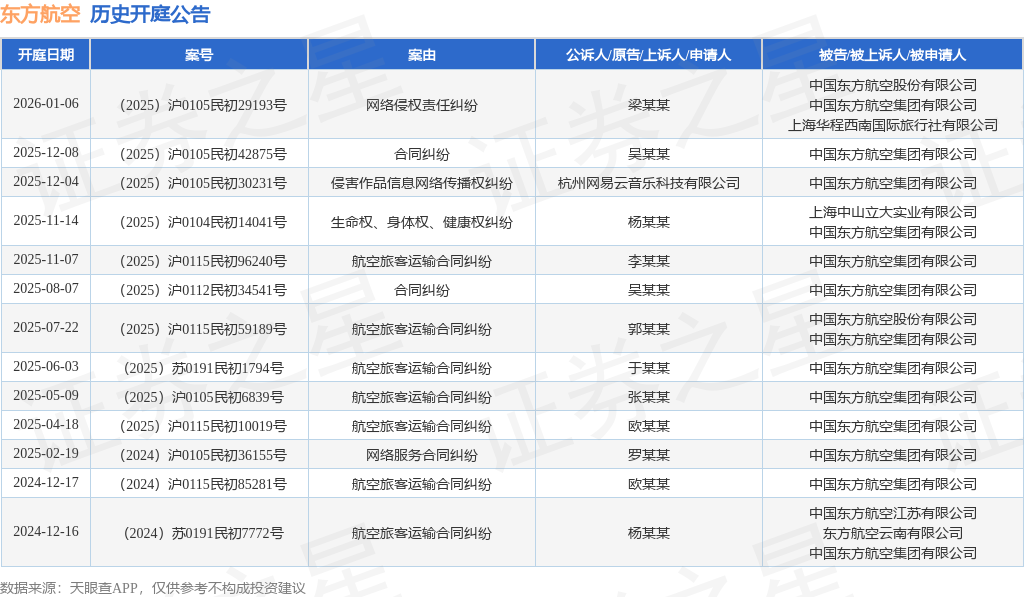The width and height of the screenshot is (1024, 597).
Task: Click date cell 2025-12-04
Action: (46, 182)
